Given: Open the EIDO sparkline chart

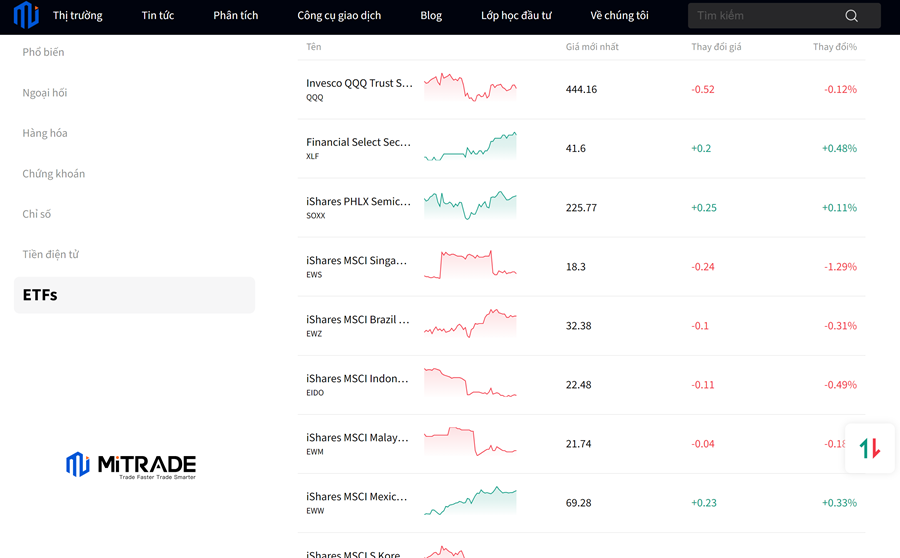Looking at the screenshot, I should [x=470, y=384].
